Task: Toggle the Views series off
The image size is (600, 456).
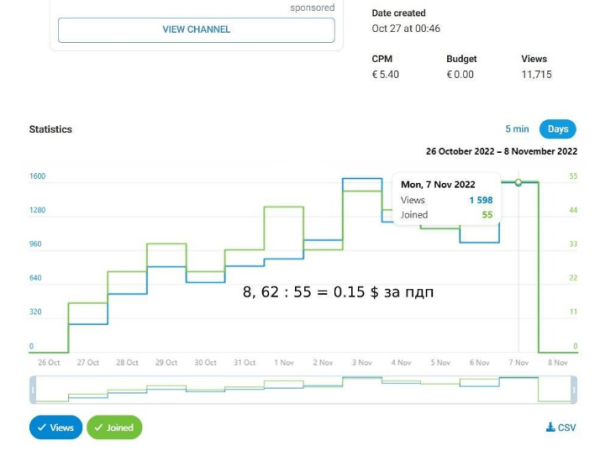Action: (x=55, y=428)
